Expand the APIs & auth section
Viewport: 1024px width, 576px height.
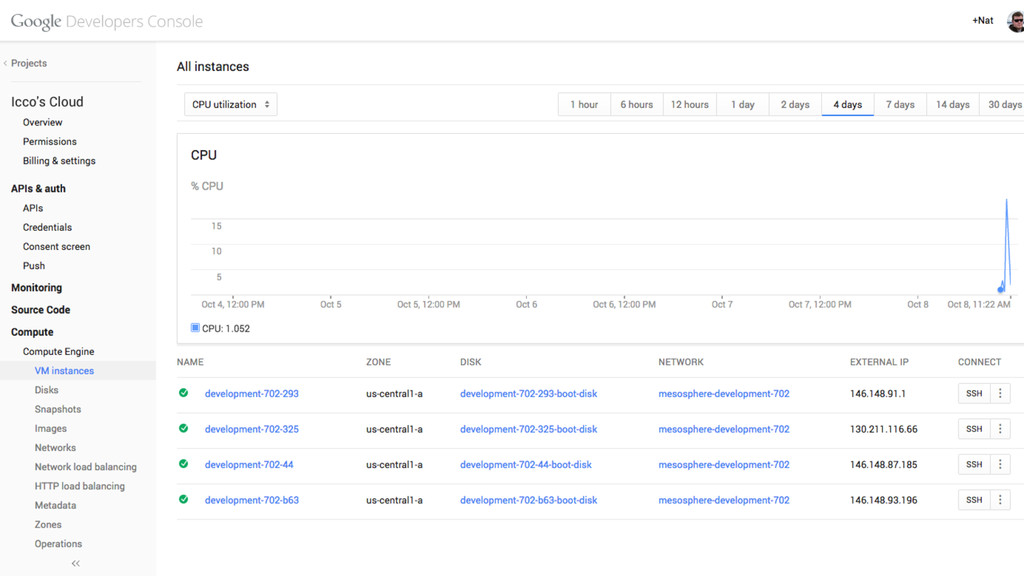(39, 189)
